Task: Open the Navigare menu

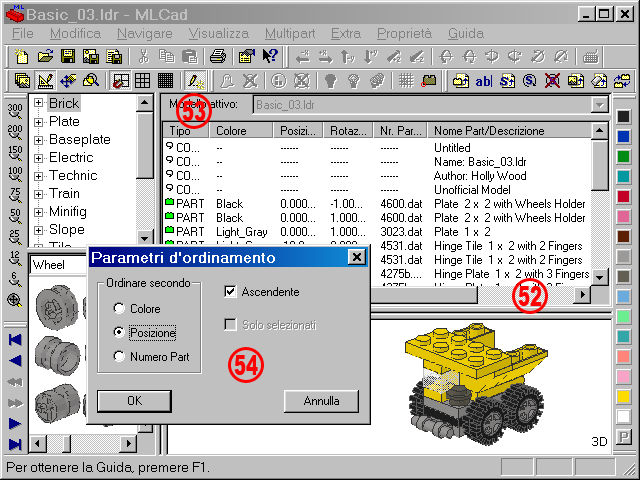Action: coord(144,33)
